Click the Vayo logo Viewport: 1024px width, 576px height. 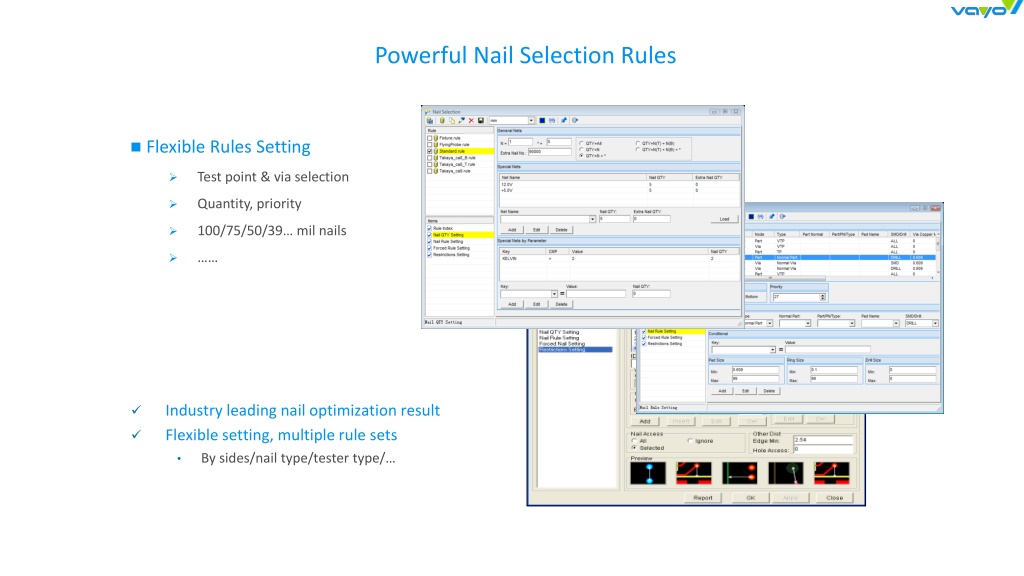985,9
